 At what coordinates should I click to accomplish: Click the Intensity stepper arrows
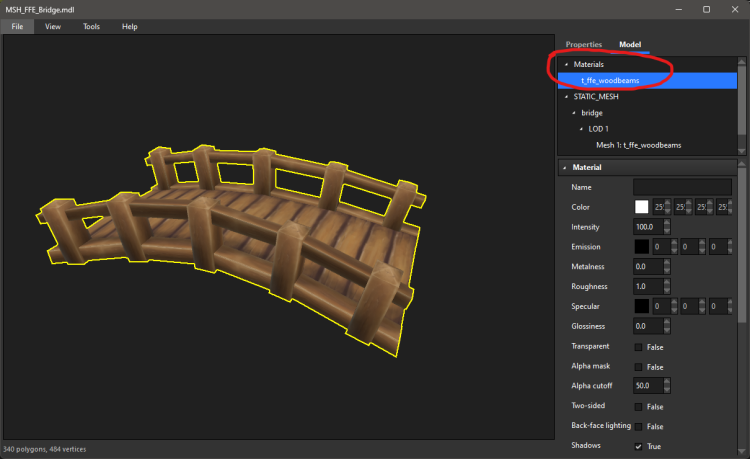[x=664, y=227]
